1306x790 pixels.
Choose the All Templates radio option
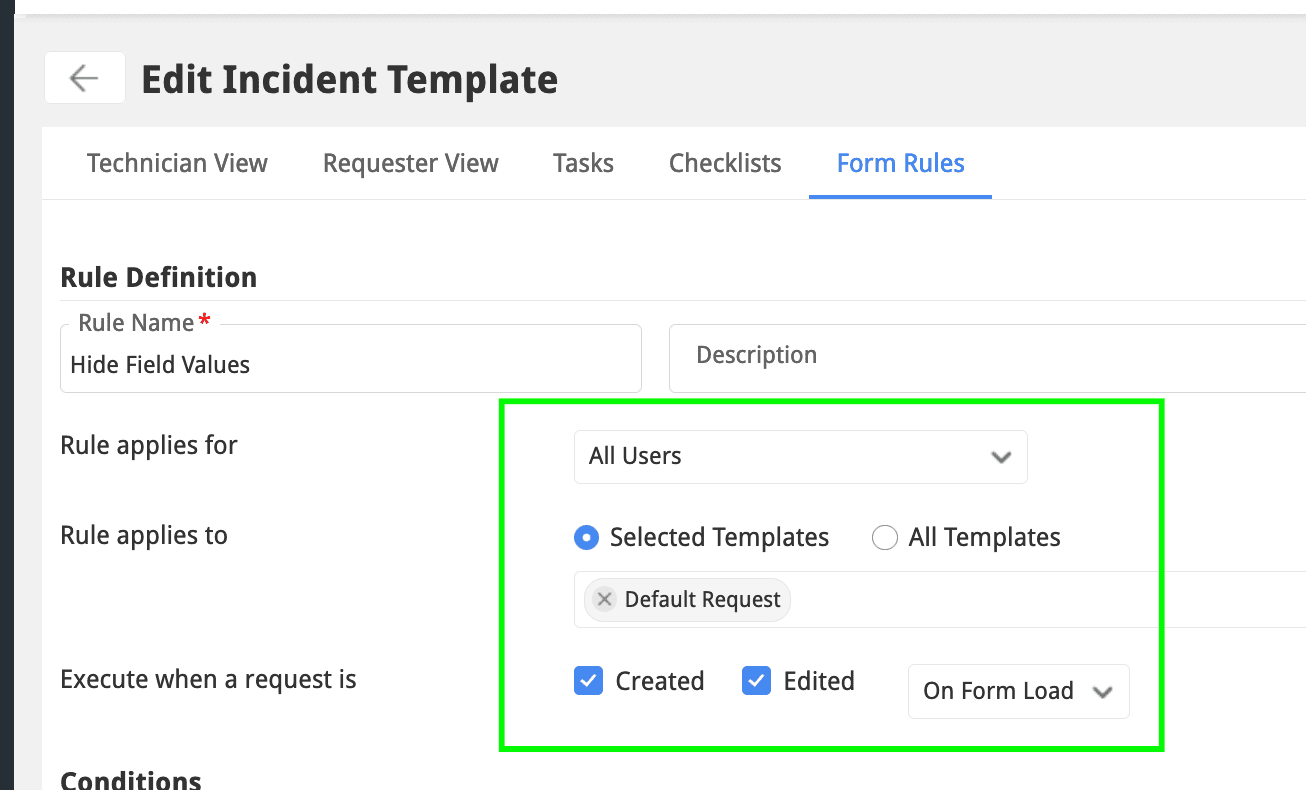coord(885,537)
